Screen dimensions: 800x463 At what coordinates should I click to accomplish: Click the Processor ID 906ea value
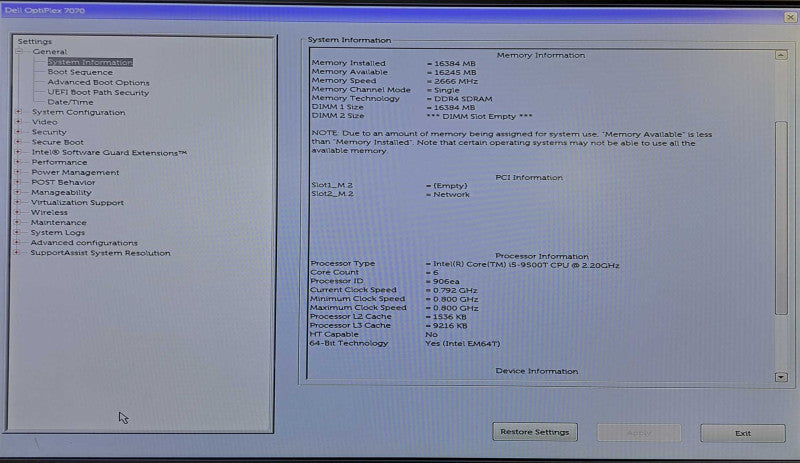[x=442, y=281]
